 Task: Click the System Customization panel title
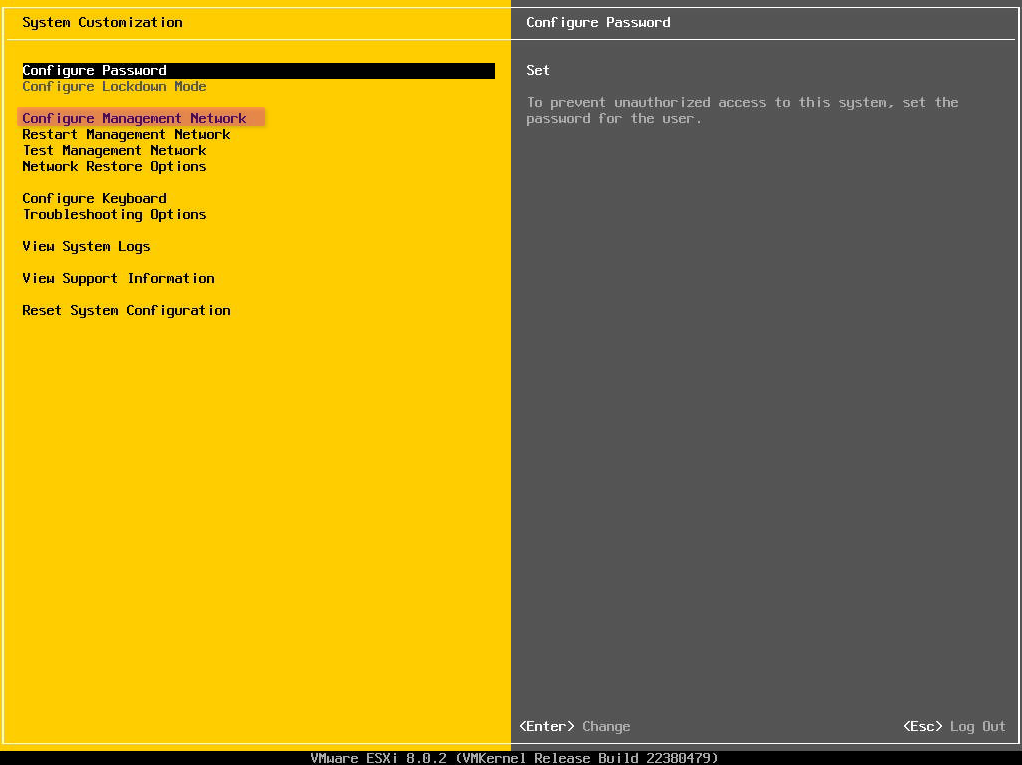click(x=102, y=22)
